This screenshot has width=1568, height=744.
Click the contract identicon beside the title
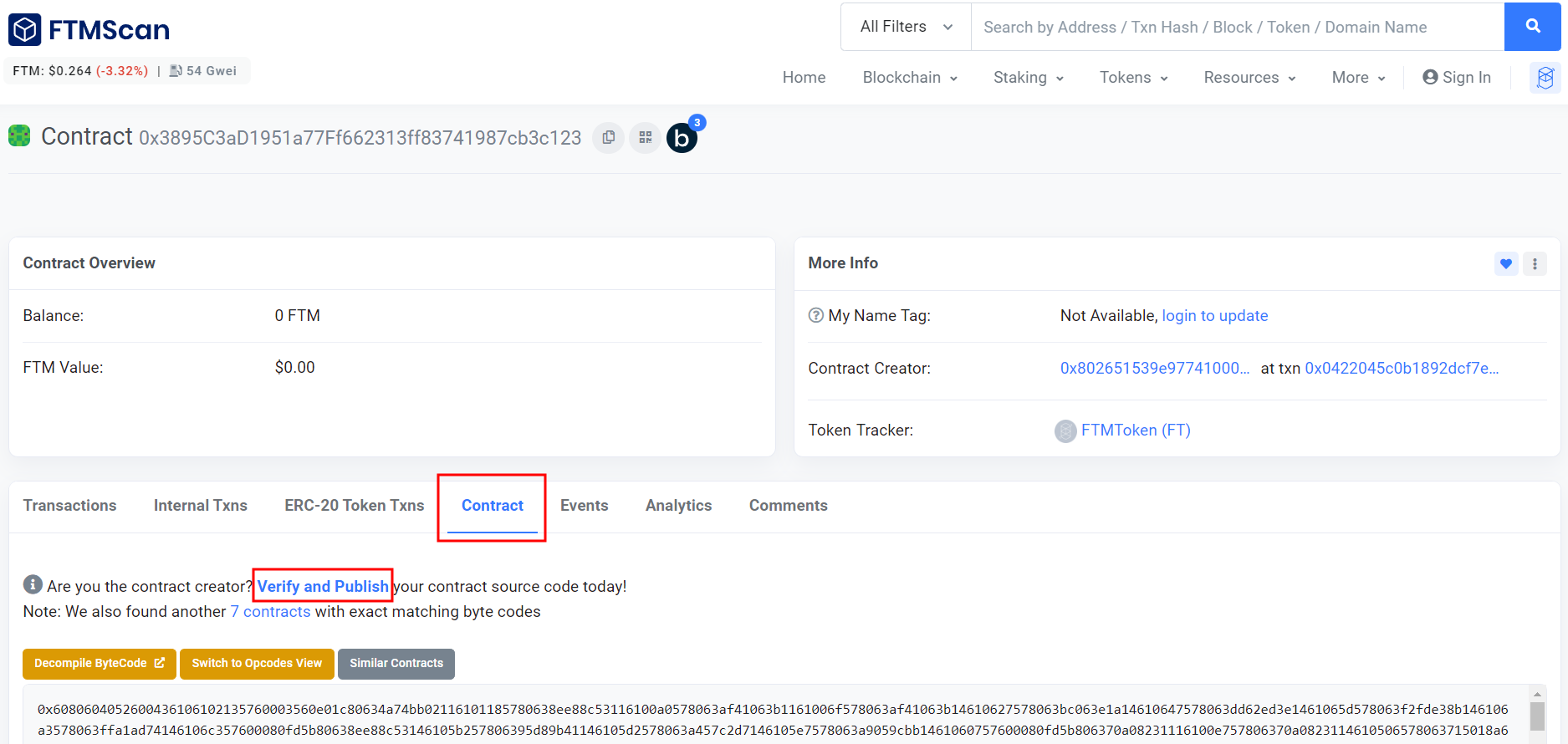coord(19,135)
